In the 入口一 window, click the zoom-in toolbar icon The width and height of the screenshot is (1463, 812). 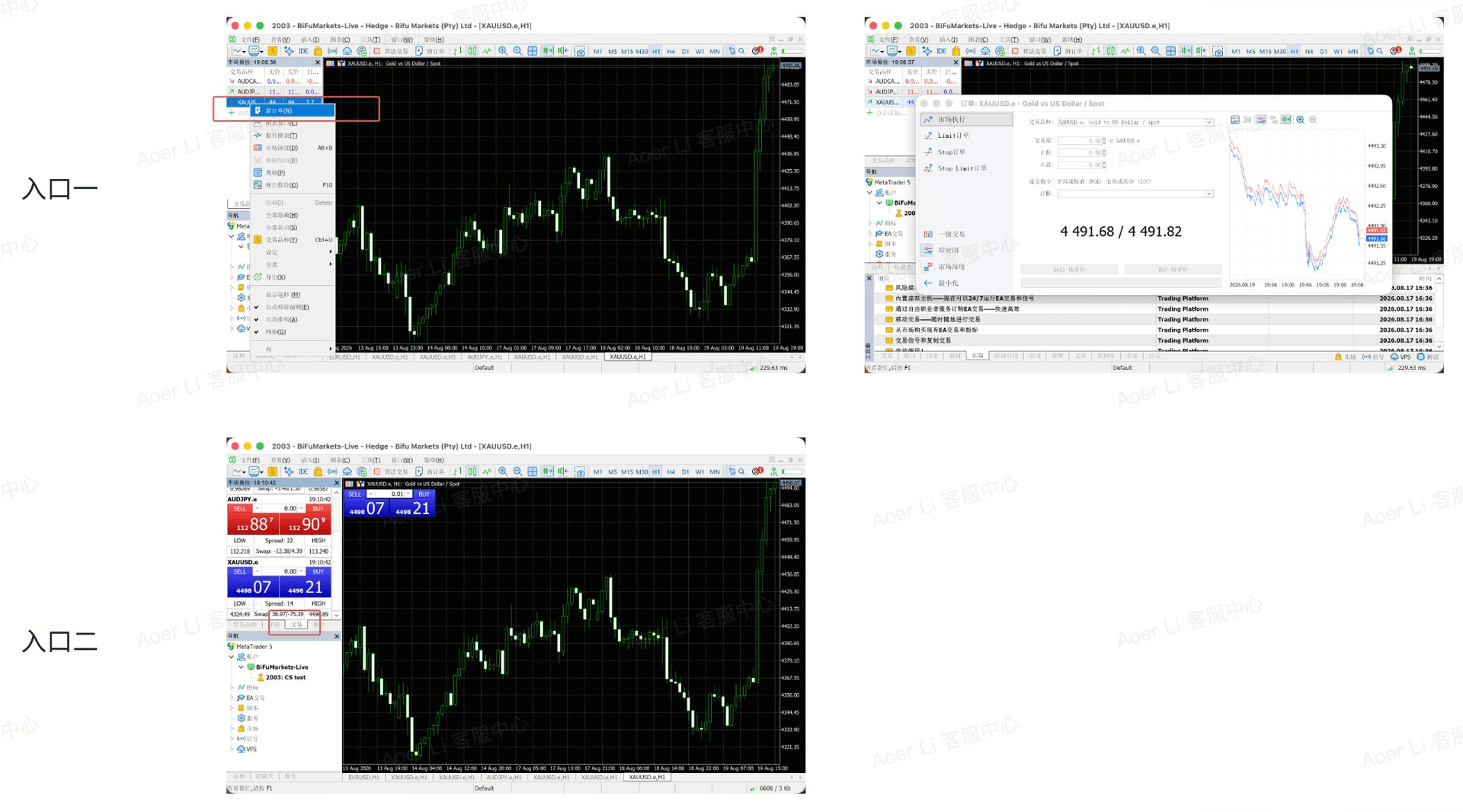coord(503,51)
